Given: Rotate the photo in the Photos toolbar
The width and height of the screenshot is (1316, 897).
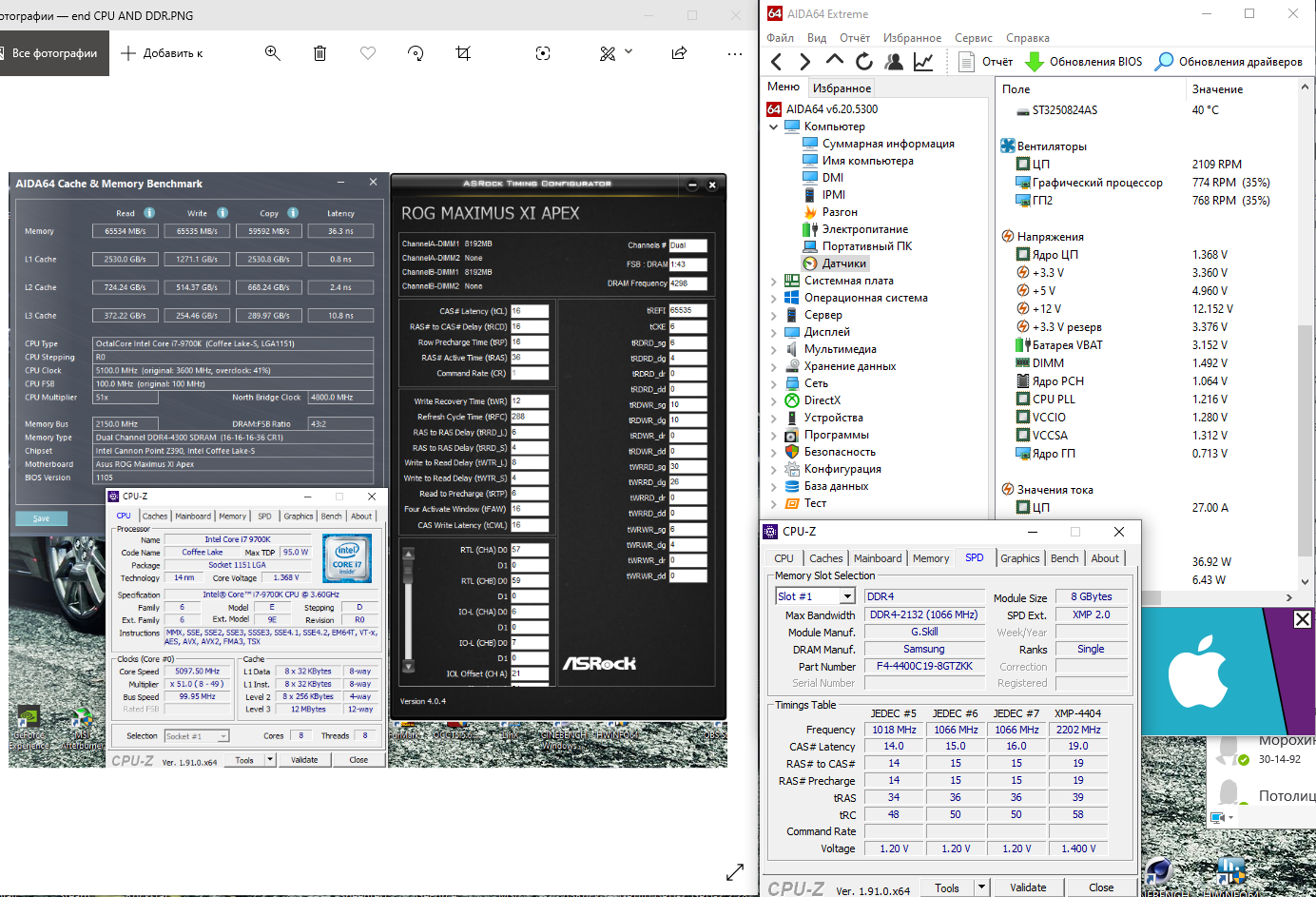Looking at the screenshot, I should (x=416, y=53).
